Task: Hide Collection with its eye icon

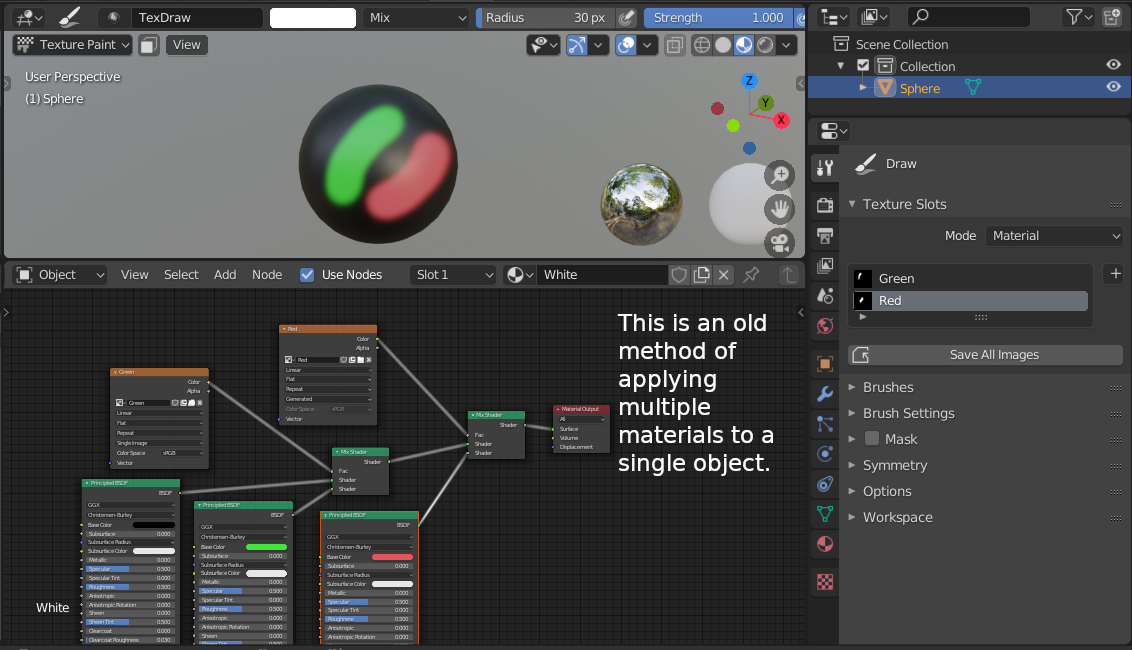Action: click(1114, 65)
